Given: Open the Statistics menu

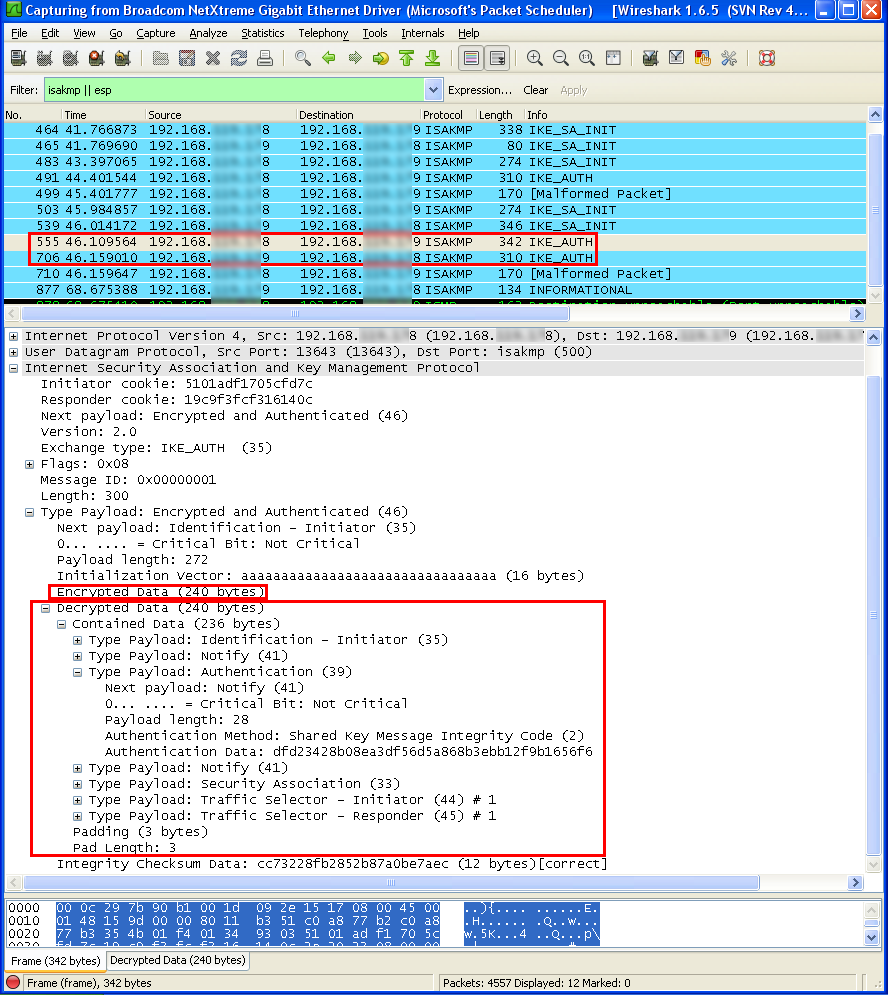Looking at the screenshot, I should (262, 33).
